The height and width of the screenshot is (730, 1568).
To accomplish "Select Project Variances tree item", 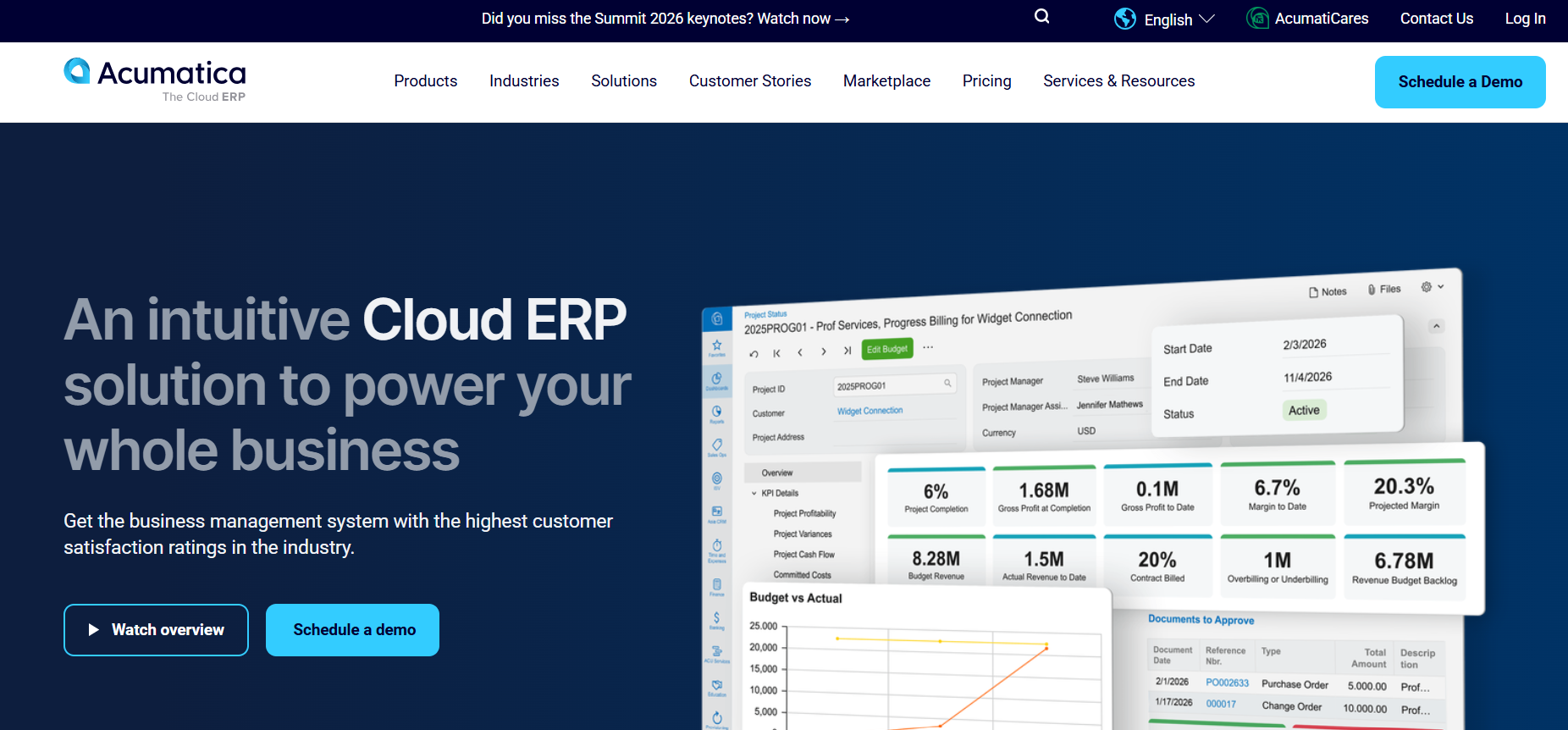I will 803,534.
